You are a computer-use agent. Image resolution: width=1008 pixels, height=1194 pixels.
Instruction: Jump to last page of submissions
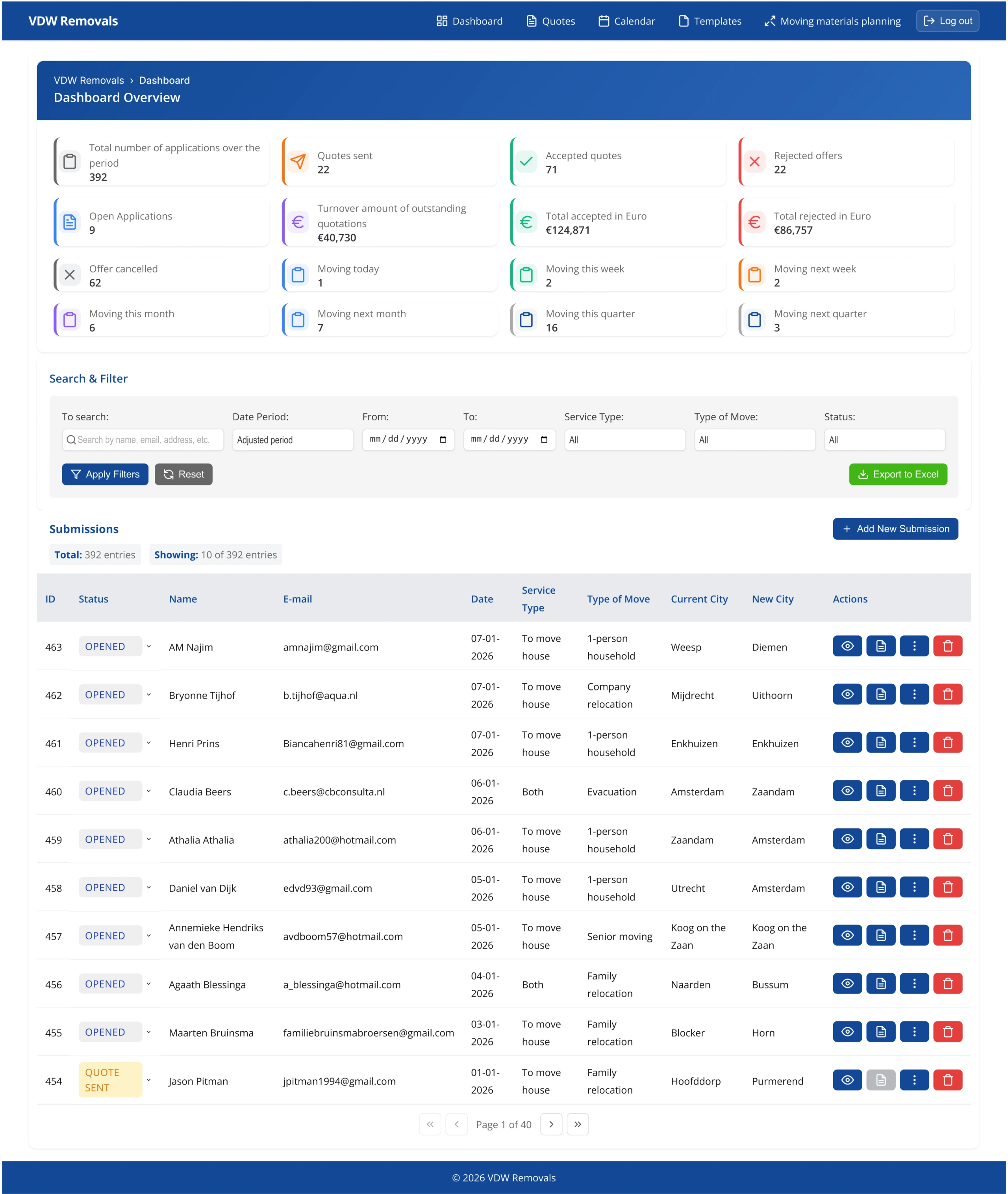pyautogui.click(x=577, y=1124)
